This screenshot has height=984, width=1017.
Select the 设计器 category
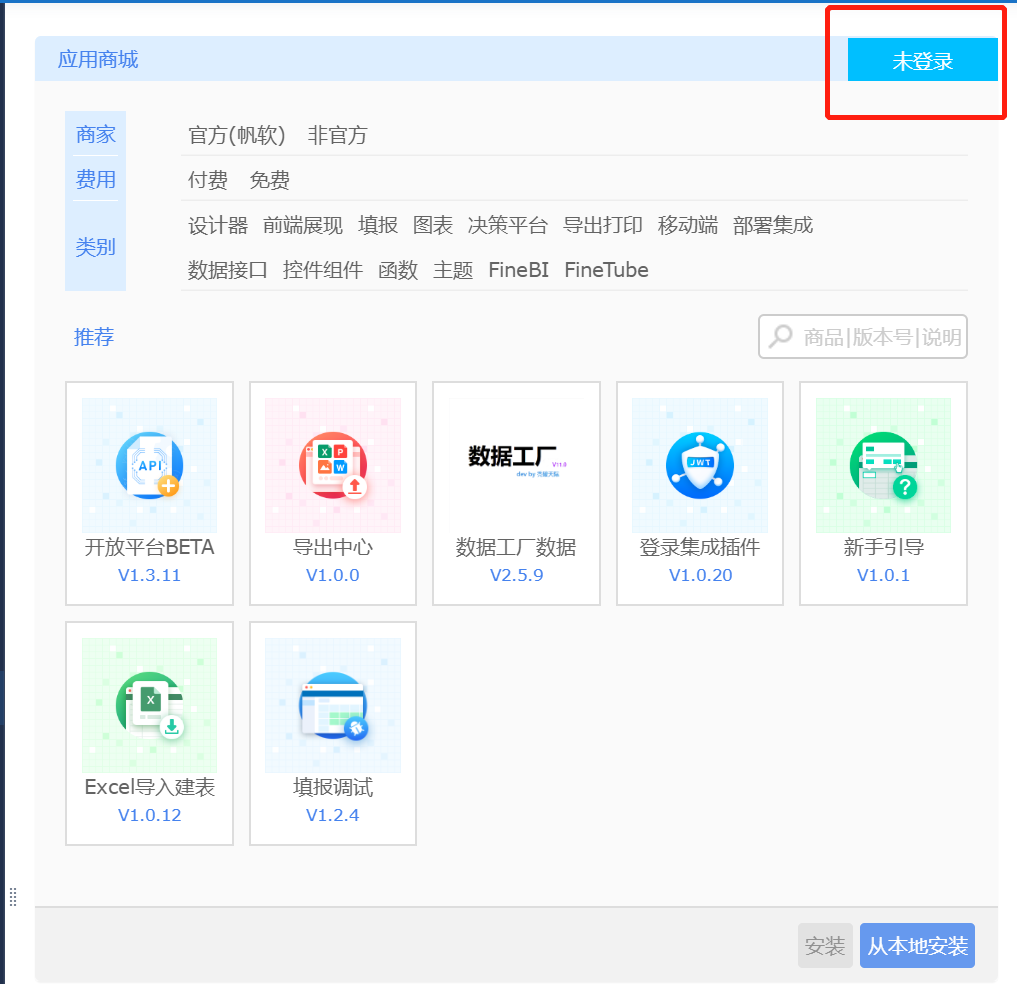[x=218, y=225]
